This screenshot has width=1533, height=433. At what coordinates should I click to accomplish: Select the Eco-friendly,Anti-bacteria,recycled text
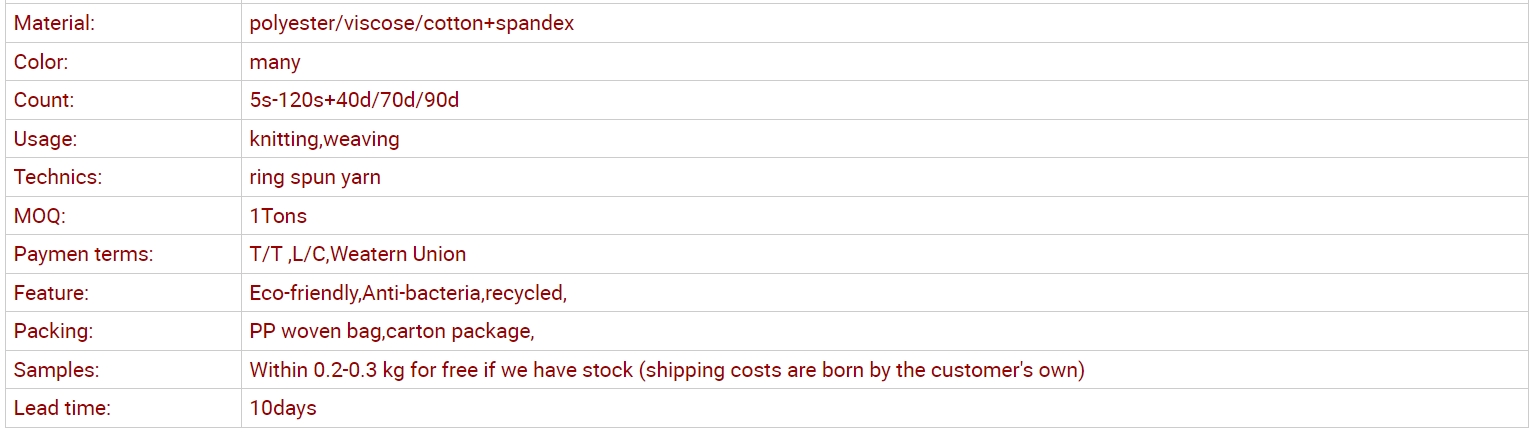[408, 293]
